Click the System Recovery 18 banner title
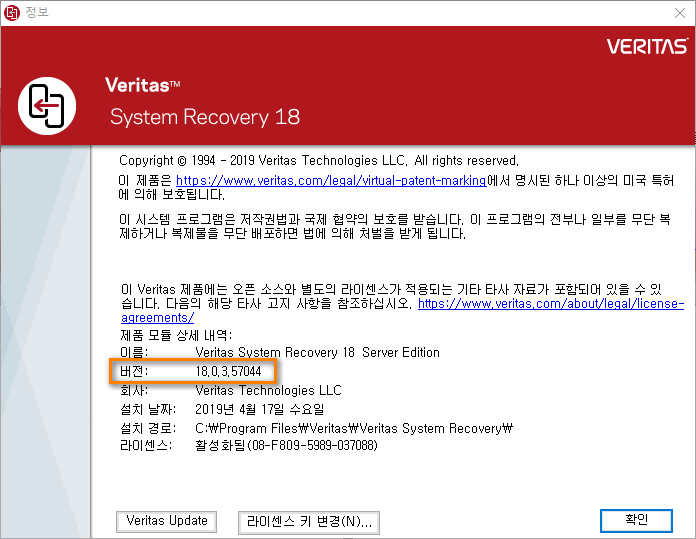This screenshot has width=696, height=539. tap(205, 117)
